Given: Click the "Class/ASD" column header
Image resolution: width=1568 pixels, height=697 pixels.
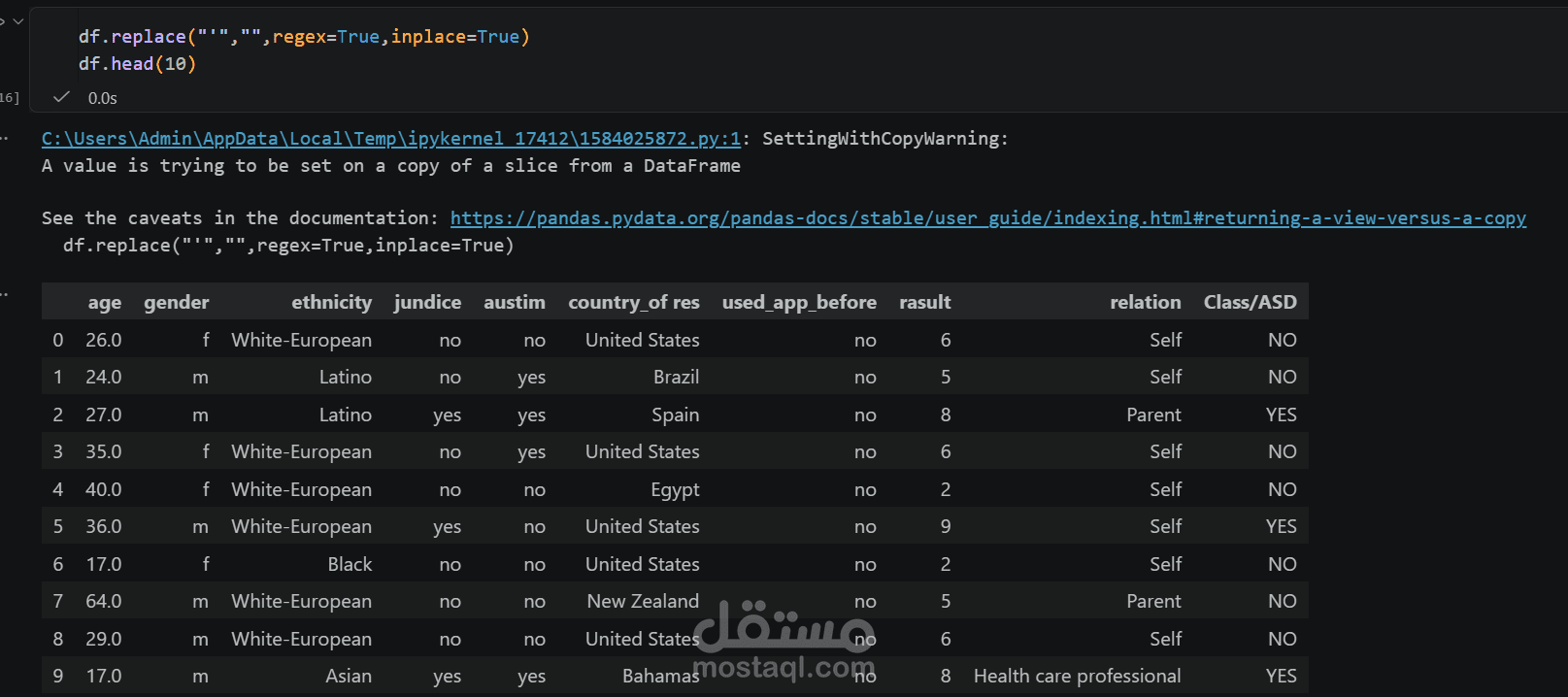Looking at the screenshot, I should 1250,302.
